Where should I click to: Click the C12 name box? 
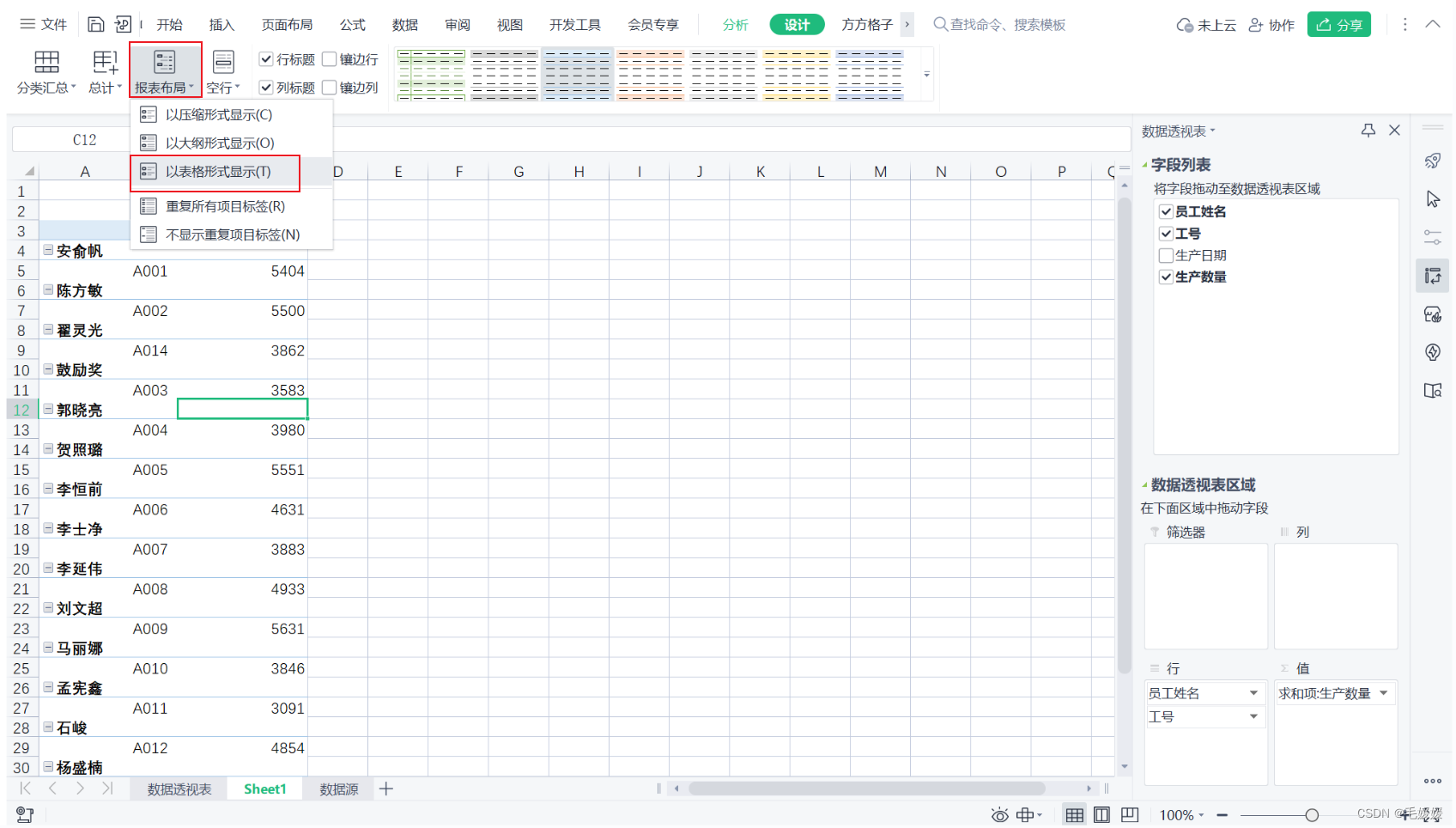(84, 140)
